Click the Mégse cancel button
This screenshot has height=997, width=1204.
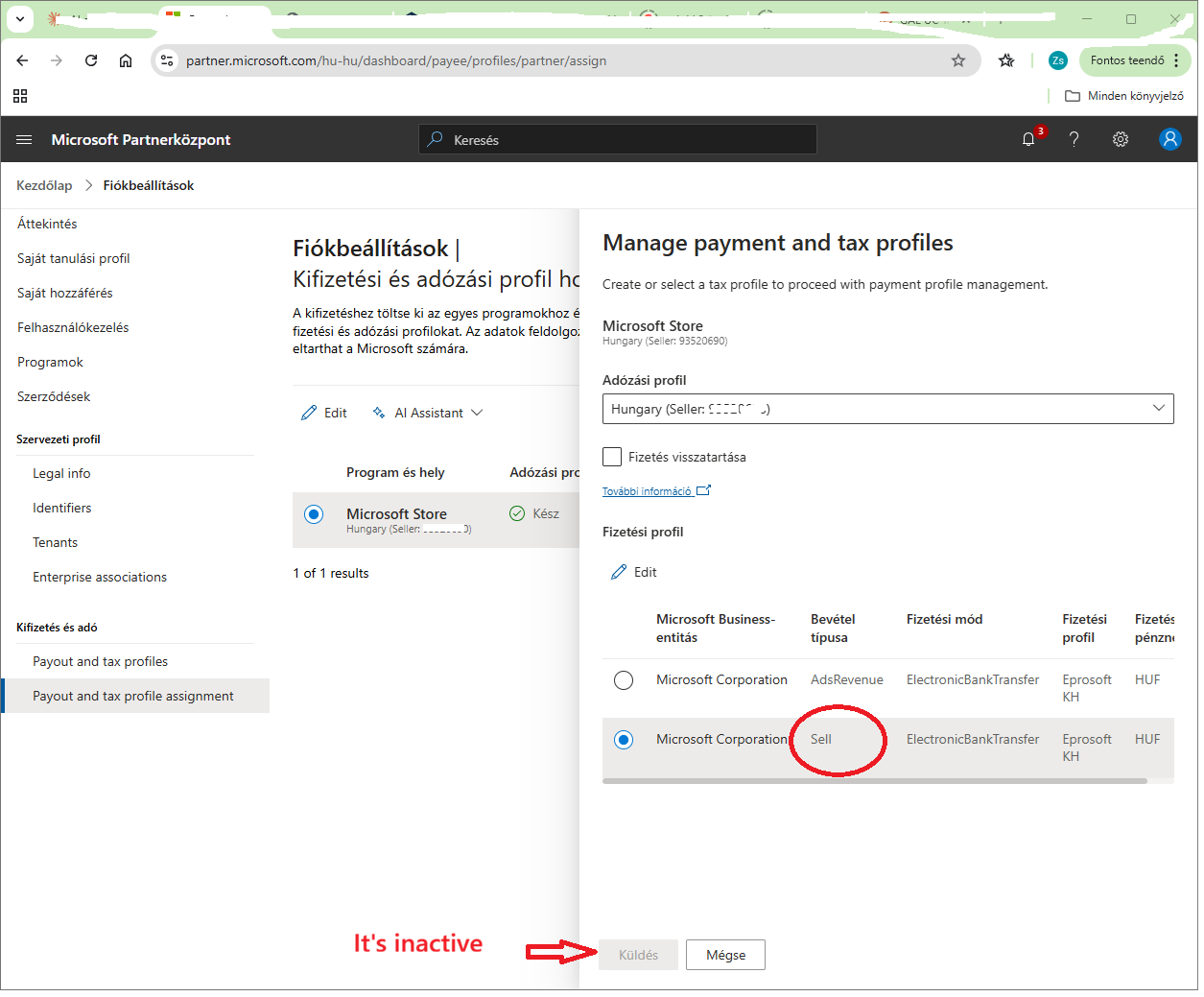coord(725,955)
